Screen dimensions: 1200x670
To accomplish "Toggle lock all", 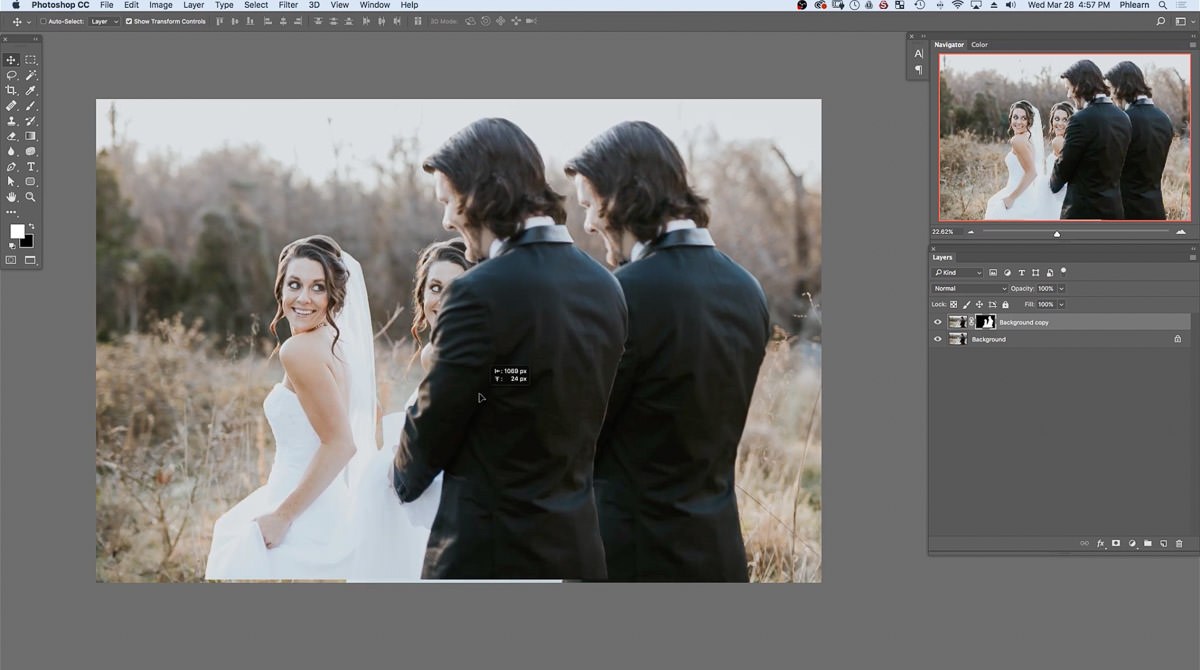I will point(1005,304).
